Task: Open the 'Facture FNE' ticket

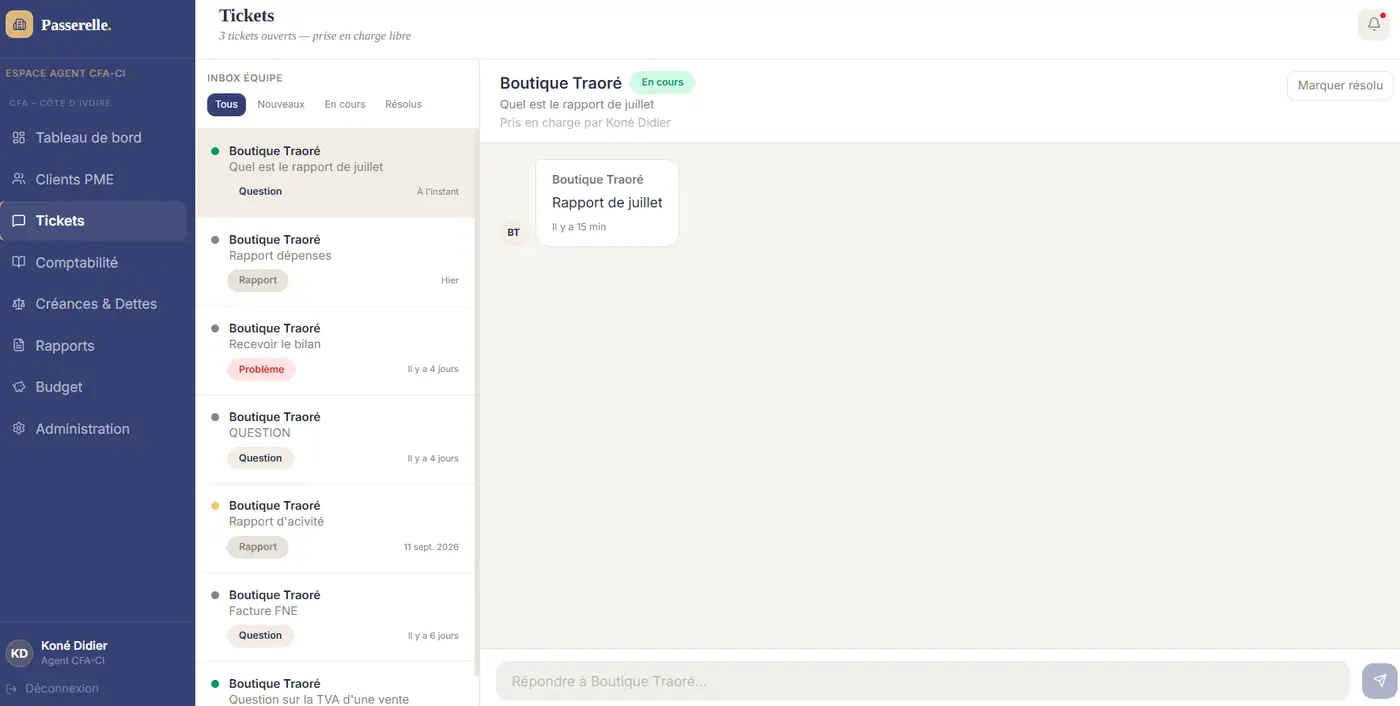Action: tap(335, 618)
